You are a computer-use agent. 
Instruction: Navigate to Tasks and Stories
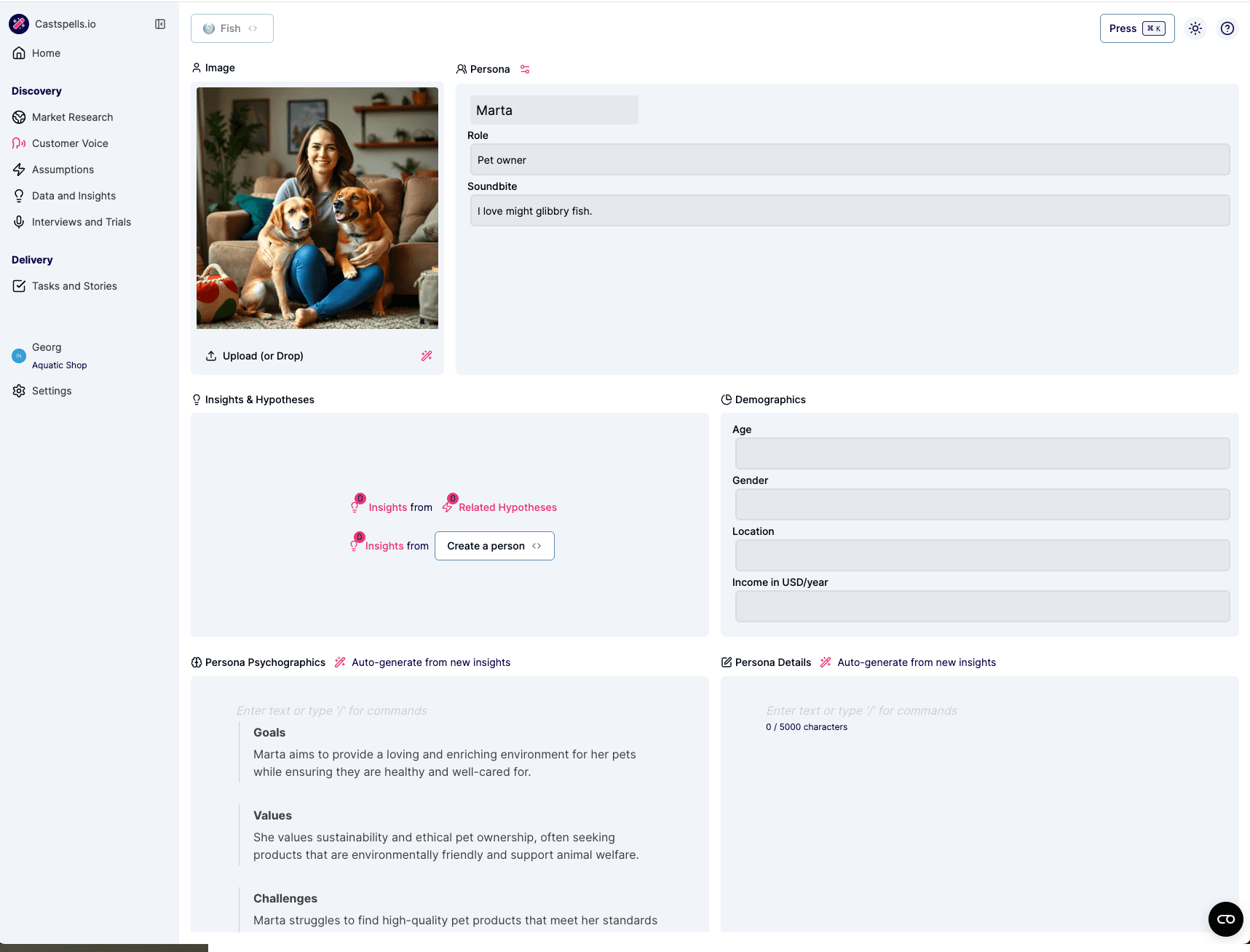(74, 286)
